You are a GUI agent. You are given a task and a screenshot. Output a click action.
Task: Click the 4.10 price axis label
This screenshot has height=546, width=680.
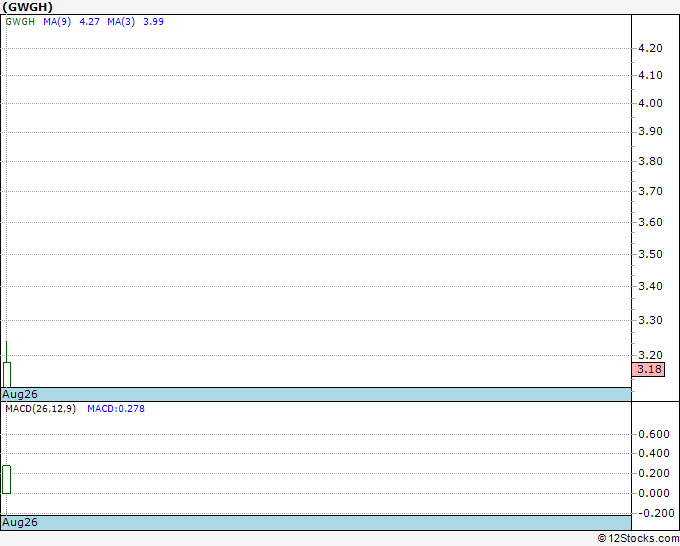651,75
